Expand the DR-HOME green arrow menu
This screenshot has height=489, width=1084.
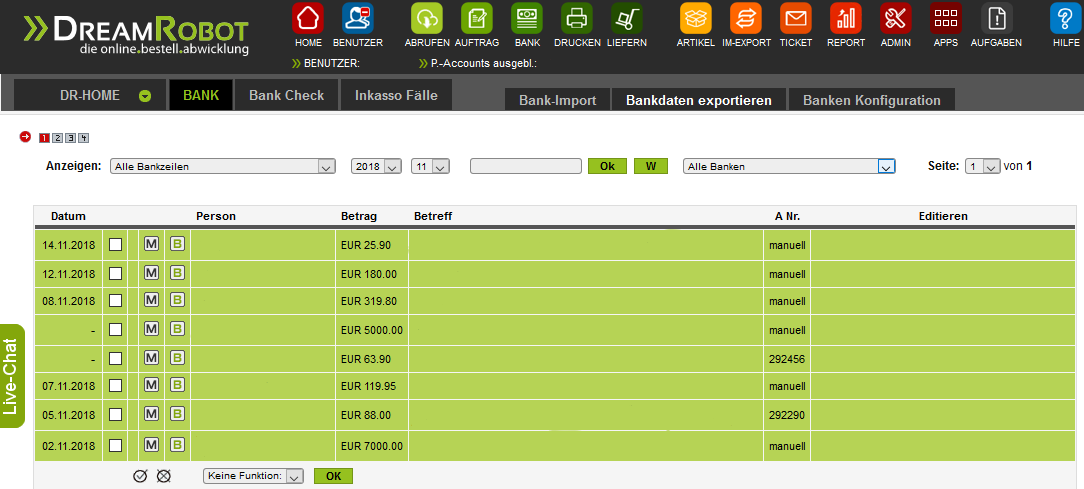click(145, 96)
